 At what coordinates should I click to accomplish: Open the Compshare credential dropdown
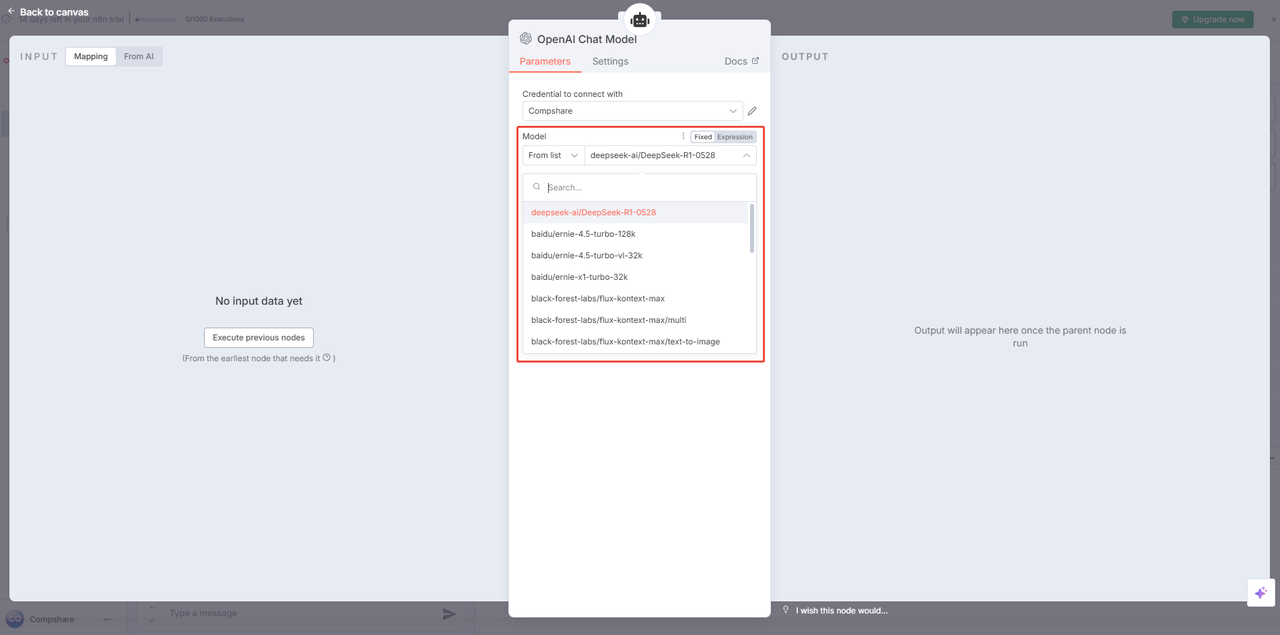tap(632, 111)
